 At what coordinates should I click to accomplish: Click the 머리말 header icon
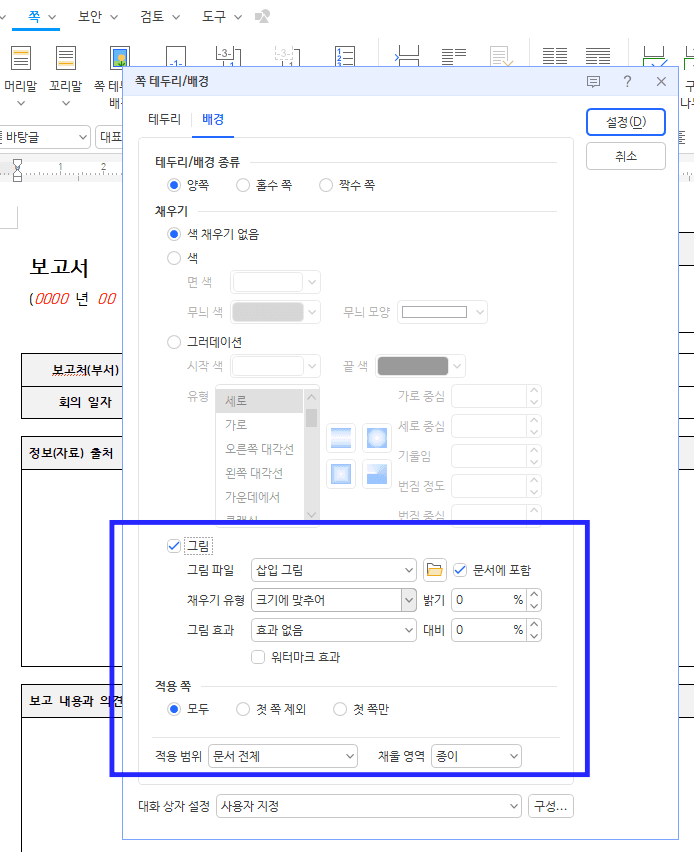point(21,58)
